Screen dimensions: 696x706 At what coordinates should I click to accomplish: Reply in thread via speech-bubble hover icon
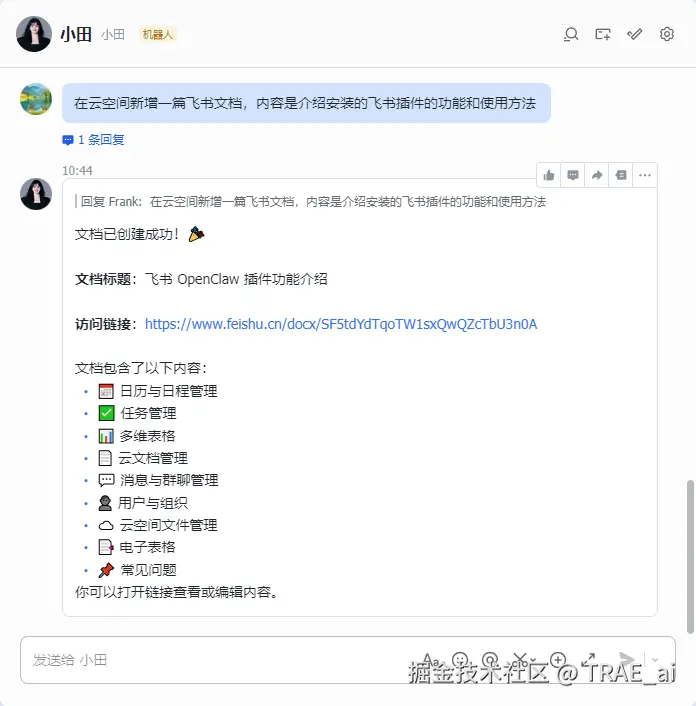pyautogui.click(x=573, y=175)
